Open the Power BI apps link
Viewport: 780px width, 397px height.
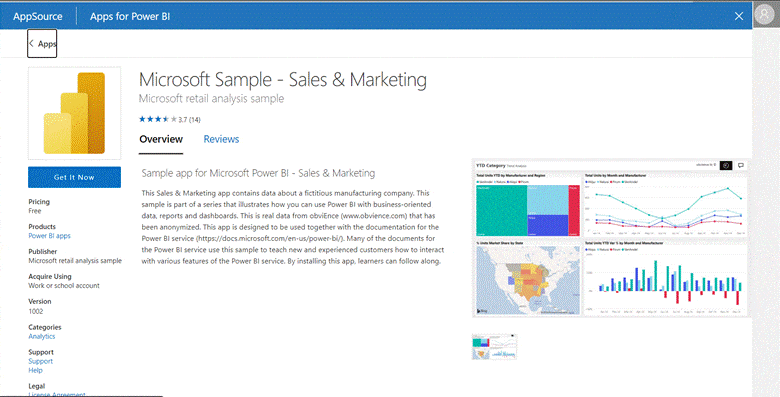(49, 236)
